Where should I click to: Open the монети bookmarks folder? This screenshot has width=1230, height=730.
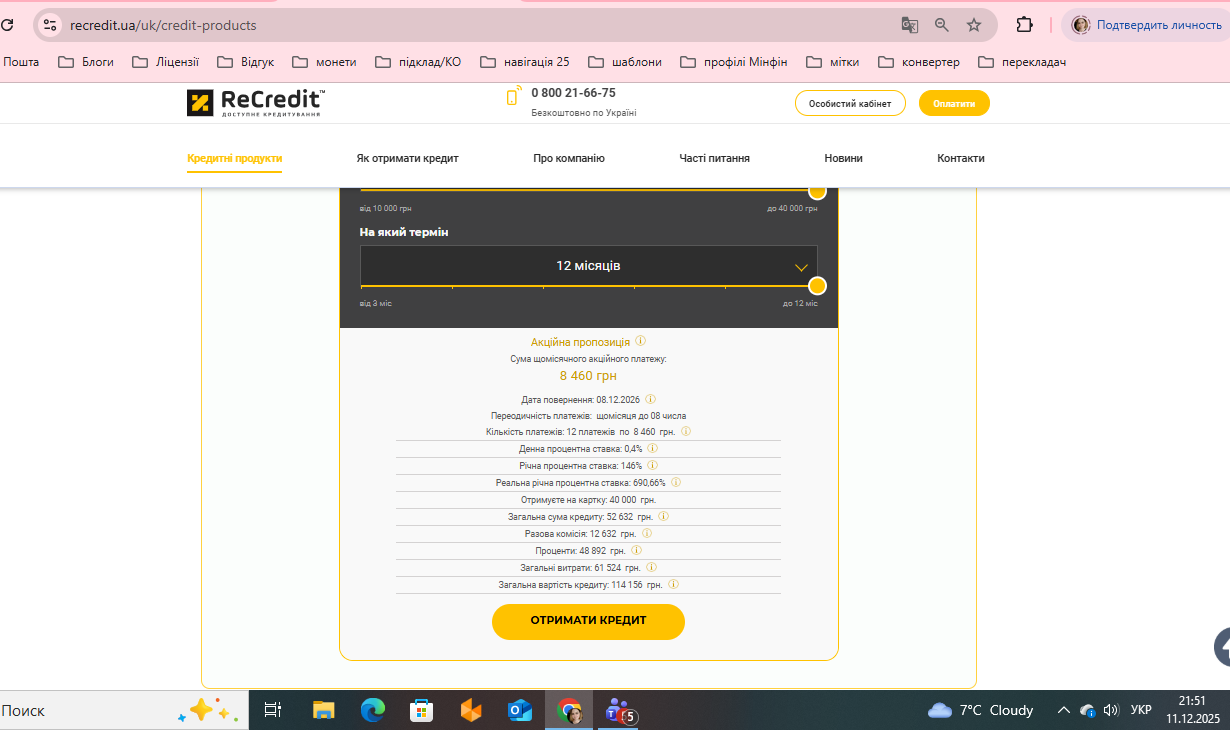click(324, 62)
